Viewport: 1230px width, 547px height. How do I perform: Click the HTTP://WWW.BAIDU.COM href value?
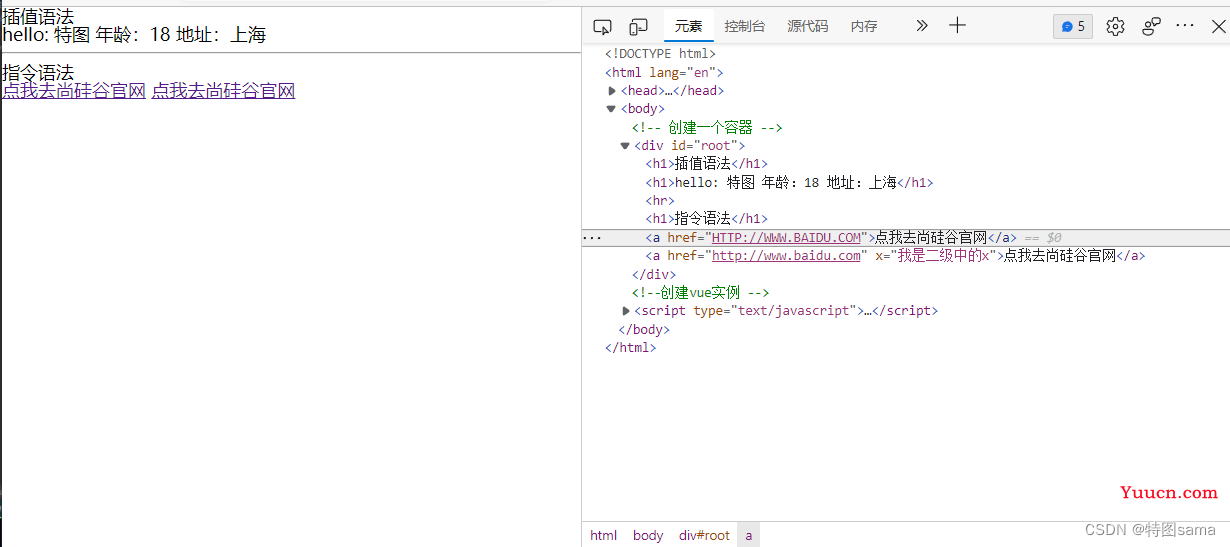[x=786, y=238]
